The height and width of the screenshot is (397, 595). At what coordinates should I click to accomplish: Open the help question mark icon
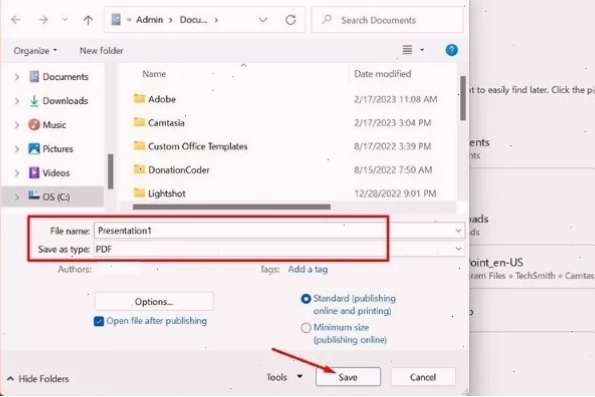tap(452, 50)
